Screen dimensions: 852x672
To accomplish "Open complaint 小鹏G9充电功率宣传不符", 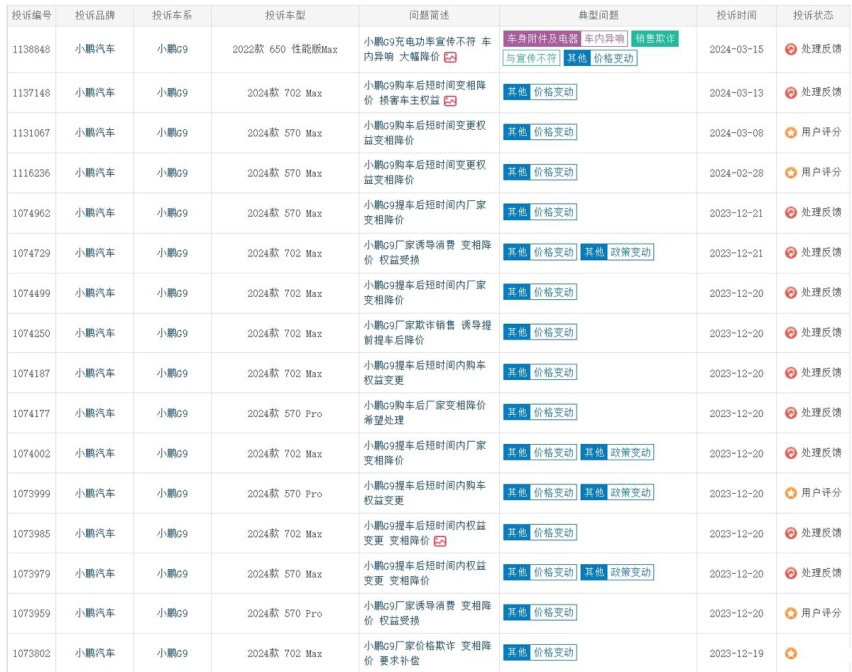I will coord(427,49).
